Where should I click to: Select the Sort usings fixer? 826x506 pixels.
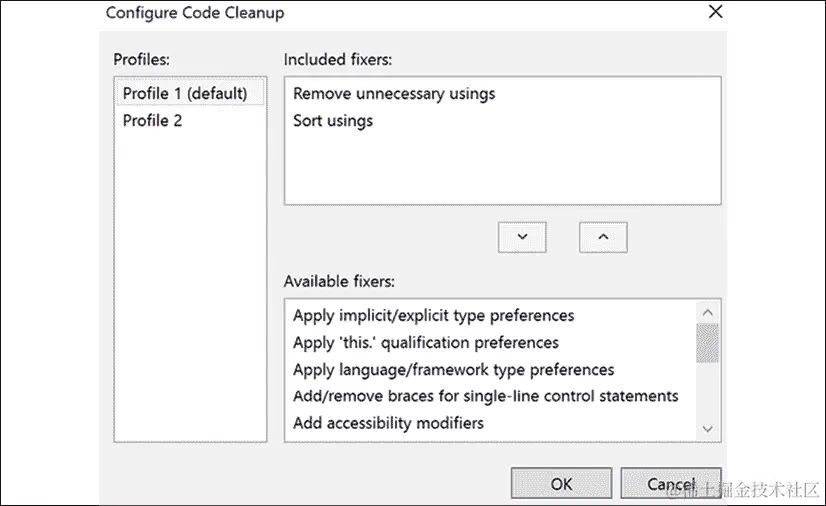[333, 121]
